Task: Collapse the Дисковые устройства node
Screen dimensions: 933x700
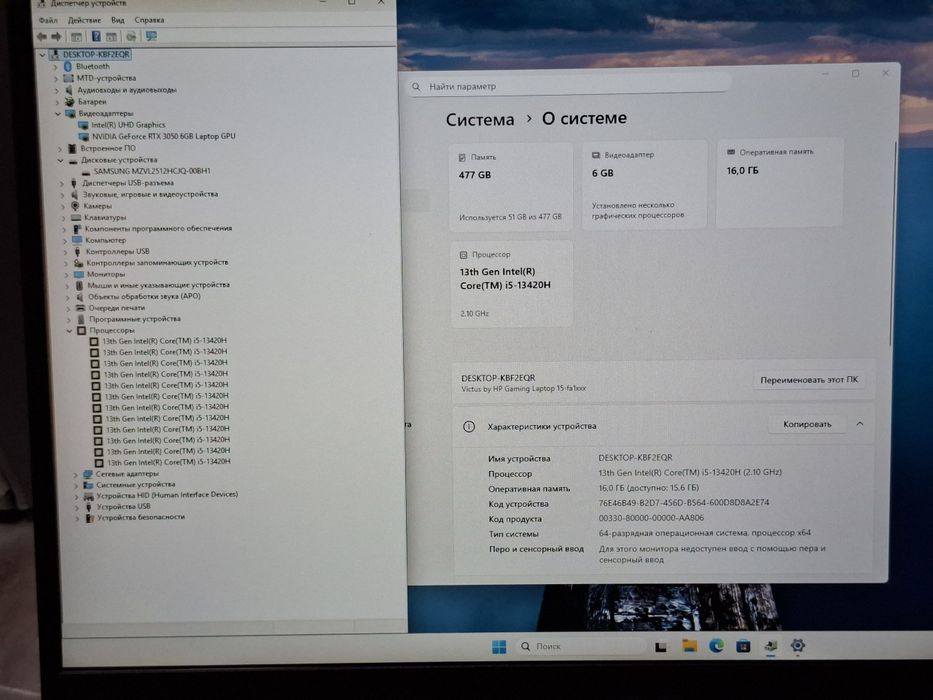Action: click(60, 160)
